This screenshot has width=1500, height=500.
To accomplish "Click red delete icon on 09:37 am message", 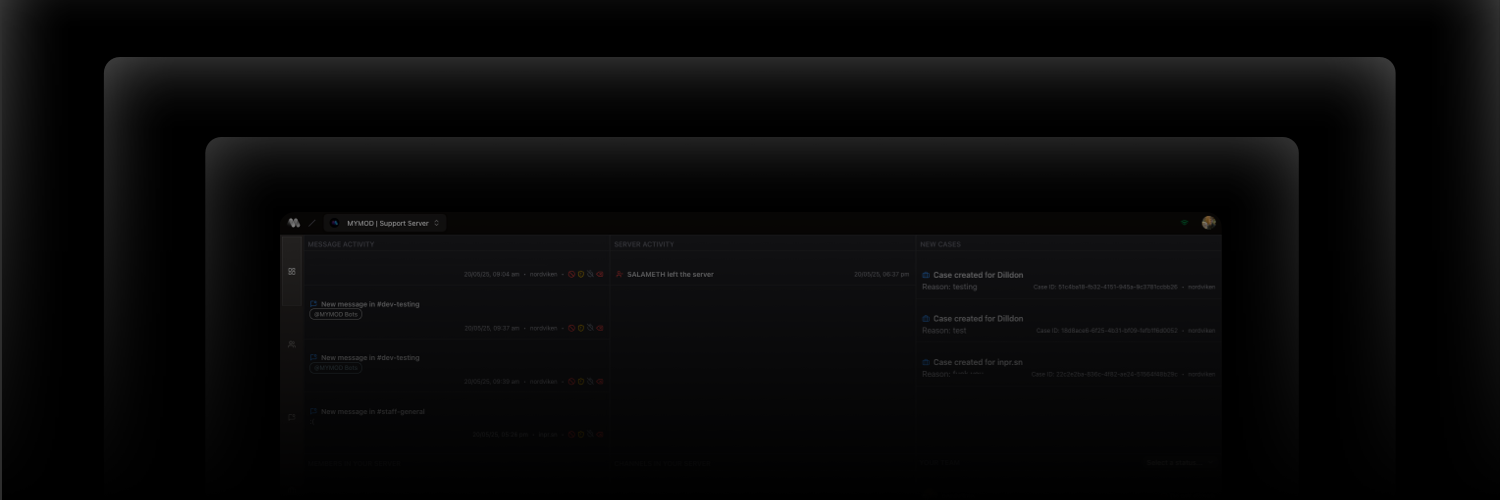I will click(x=600, y=328).
